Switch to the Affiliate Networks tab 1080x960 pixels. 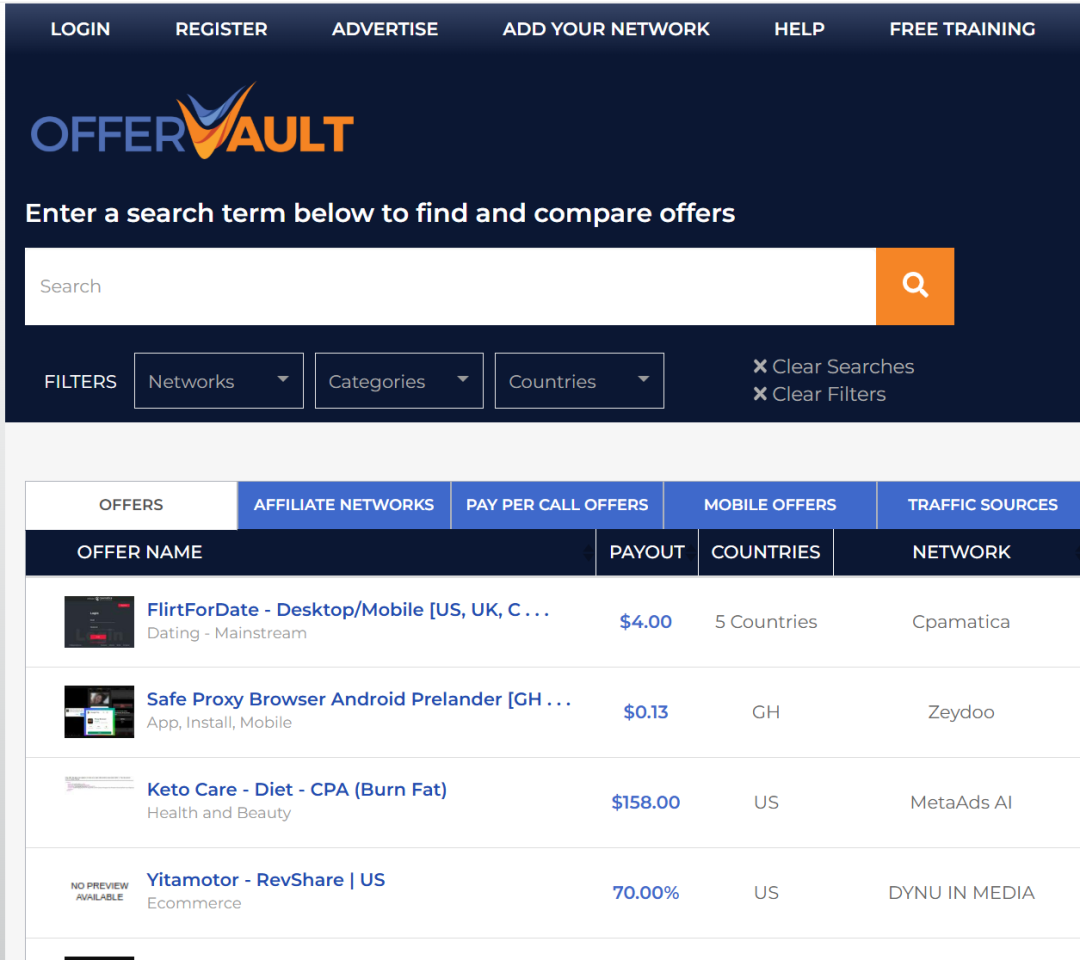343,505
